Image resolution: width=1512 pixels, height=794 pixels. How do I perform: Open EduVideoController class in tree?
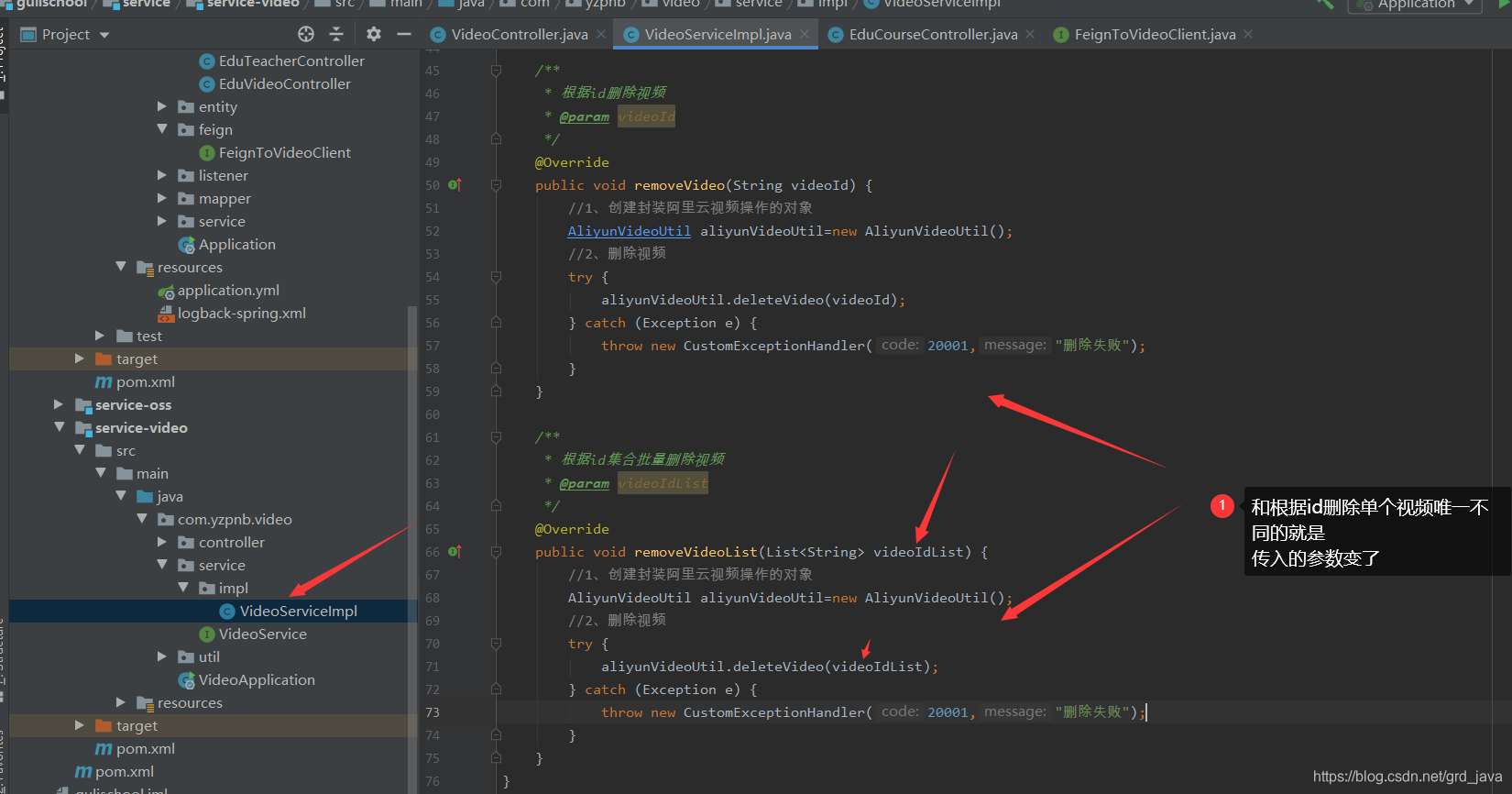[x=285, y=83]
